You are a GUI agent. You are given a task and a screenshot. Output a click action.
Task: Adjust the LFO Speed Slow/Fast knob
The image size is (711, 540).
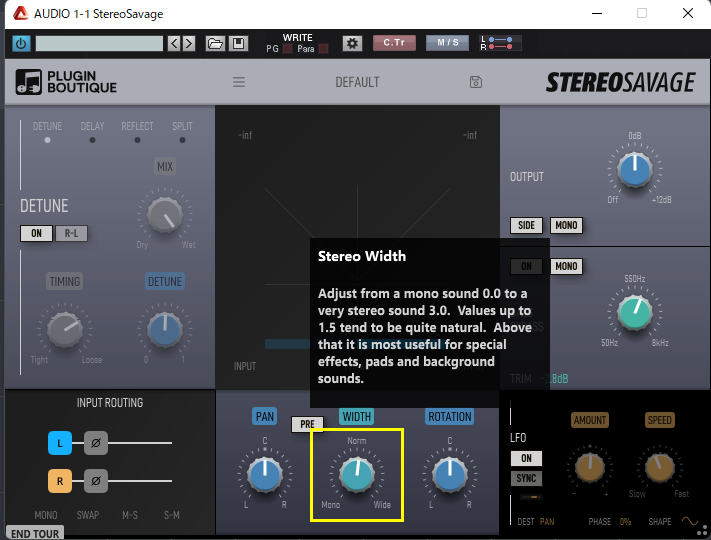(x=660, y=467)
